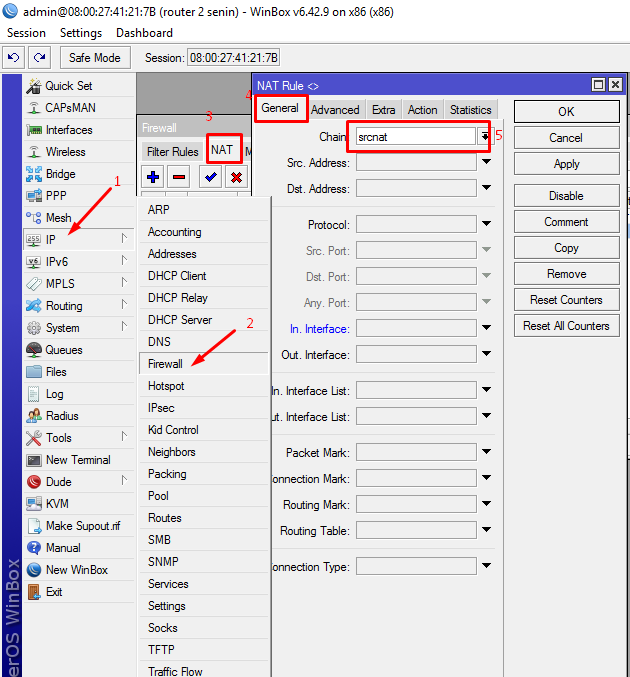Click the Comment button
Image resolution: width=630 pixels, height=677 pixels.
tap(567, 222)
